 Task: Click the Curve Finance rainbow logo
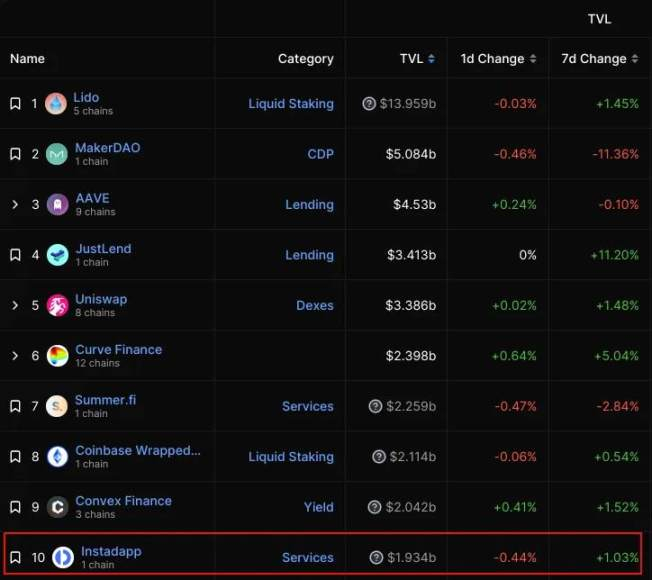click(57, 356)
